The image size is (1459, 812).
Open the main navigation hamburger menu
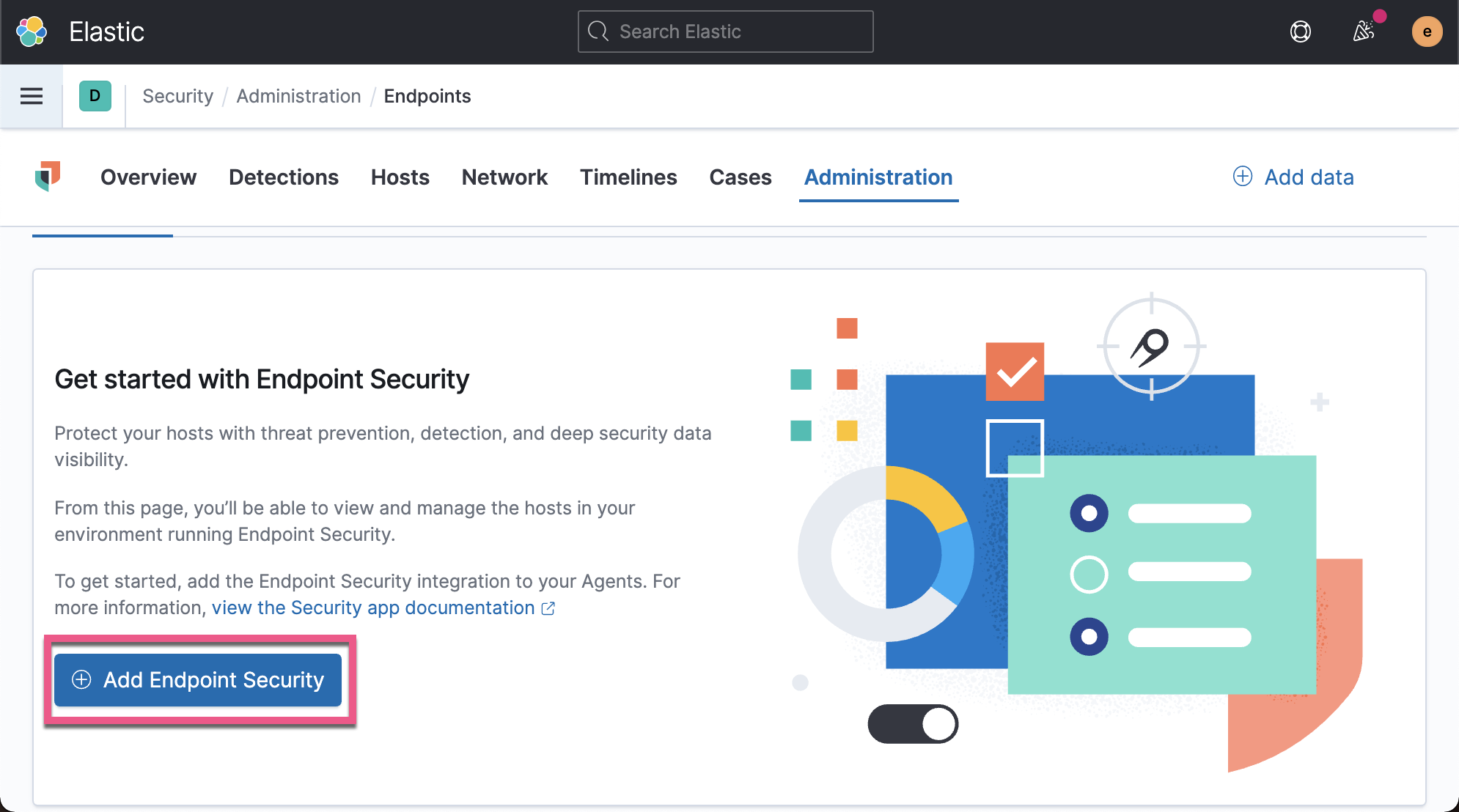coord(31,95)
